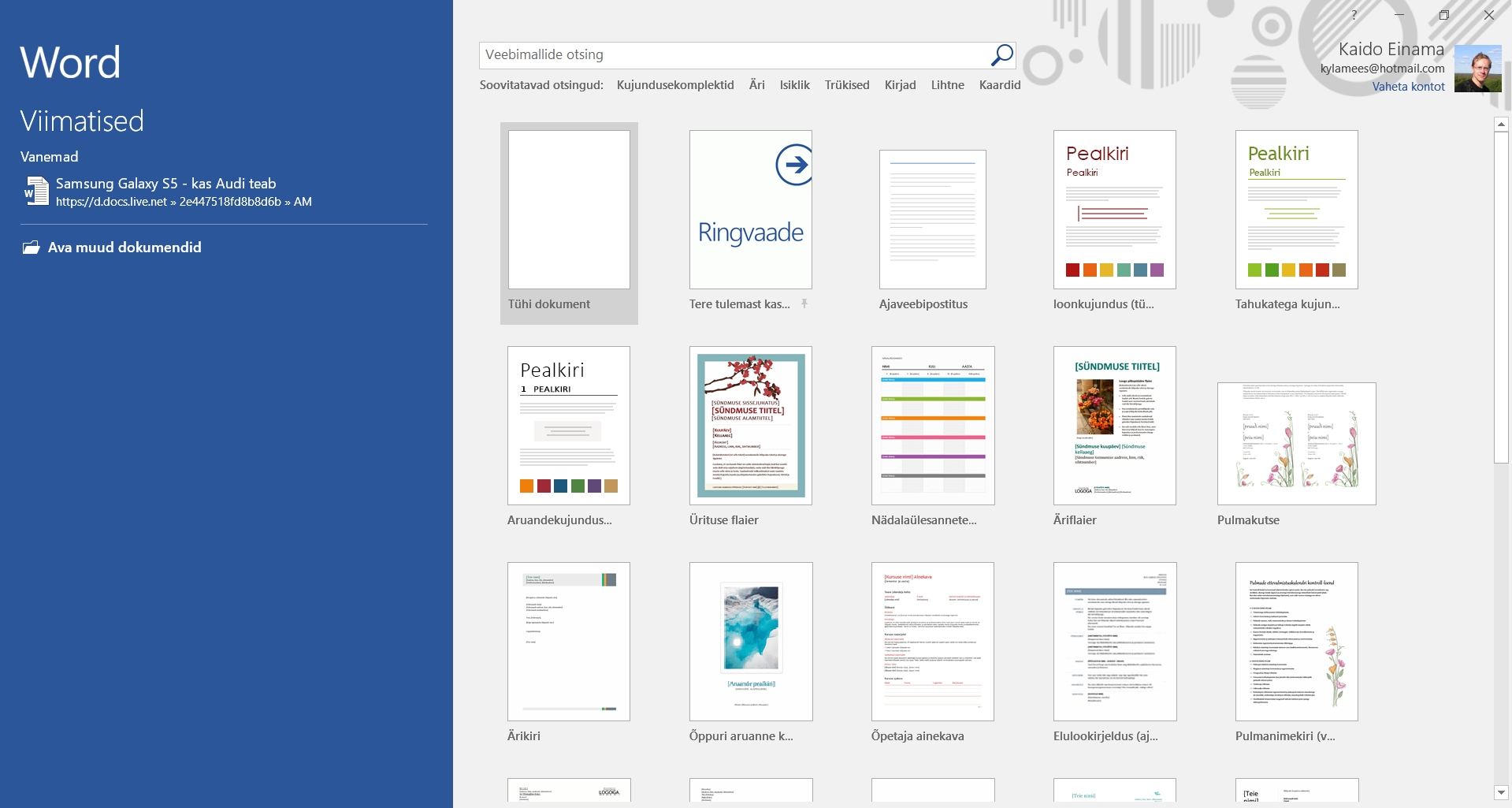The image size is (1512, 808).
Task: Click the scrollbar down arrow
Action: point(1501,792)
